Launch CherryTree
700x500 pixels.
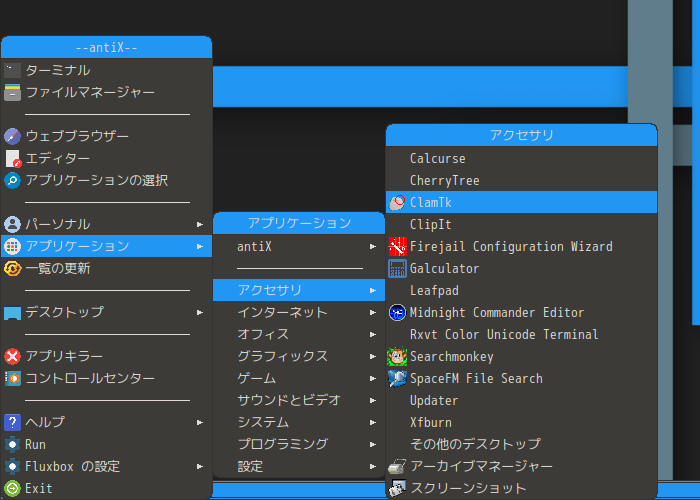click(521, 180)
